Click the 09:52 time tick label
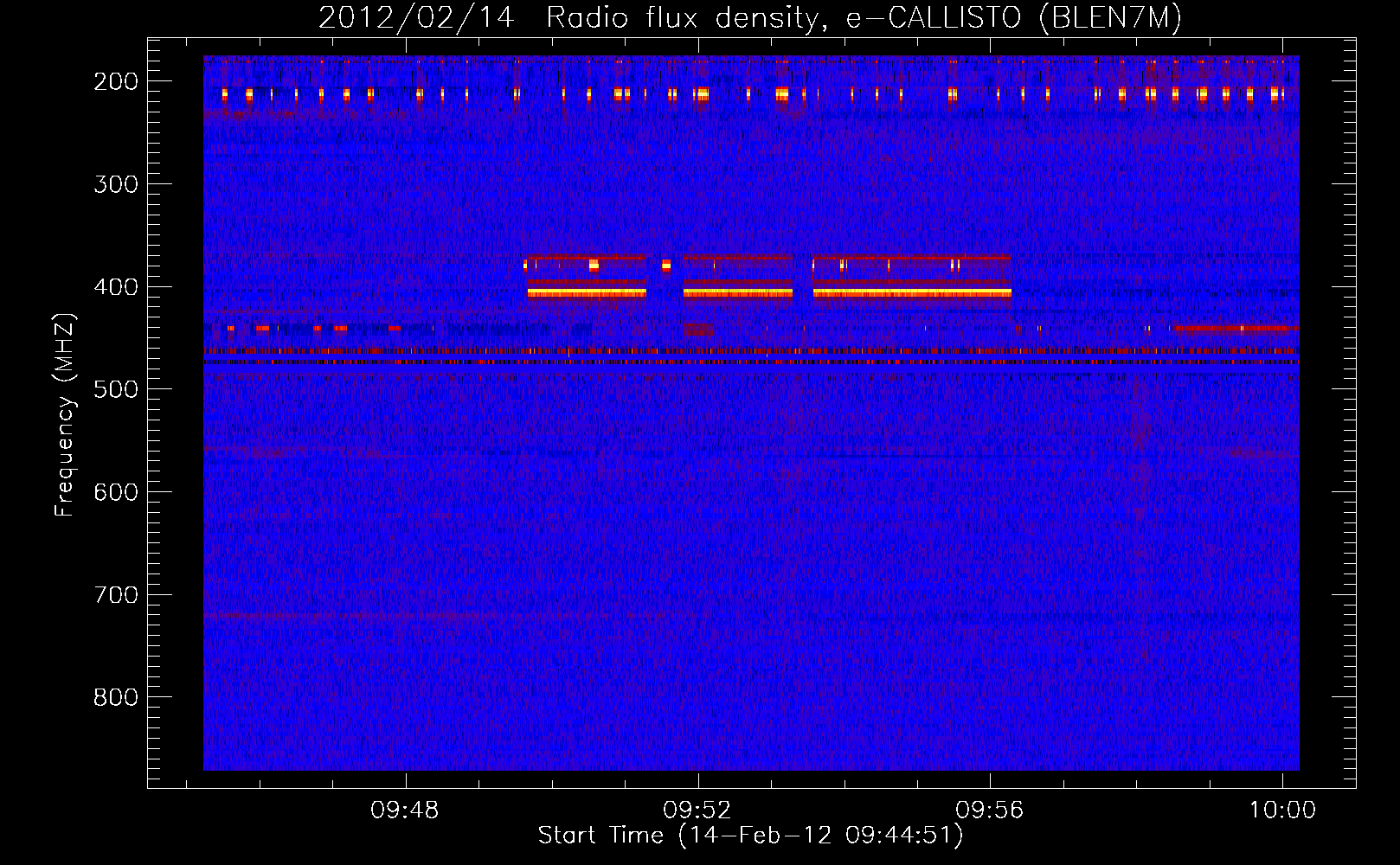The image size is (1400, 865). 697,811
